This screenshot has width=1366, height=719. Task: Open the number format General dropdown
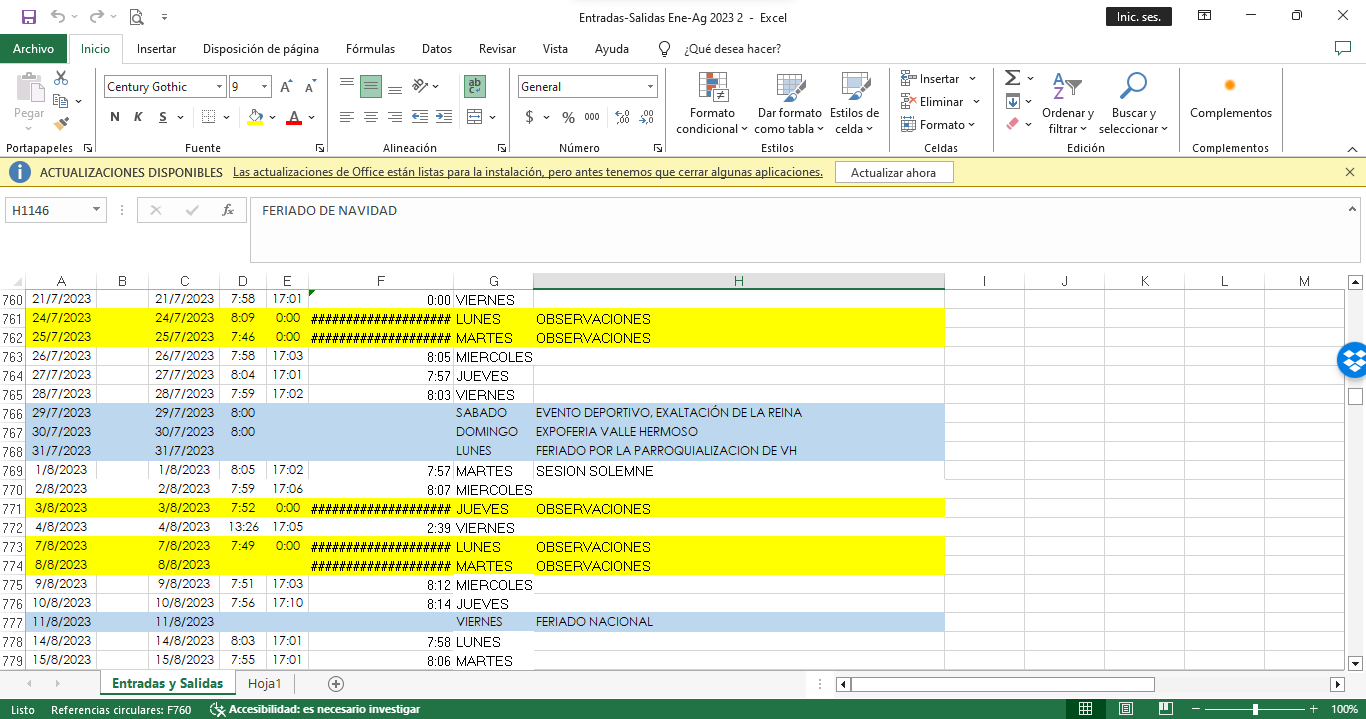point(650,87)
